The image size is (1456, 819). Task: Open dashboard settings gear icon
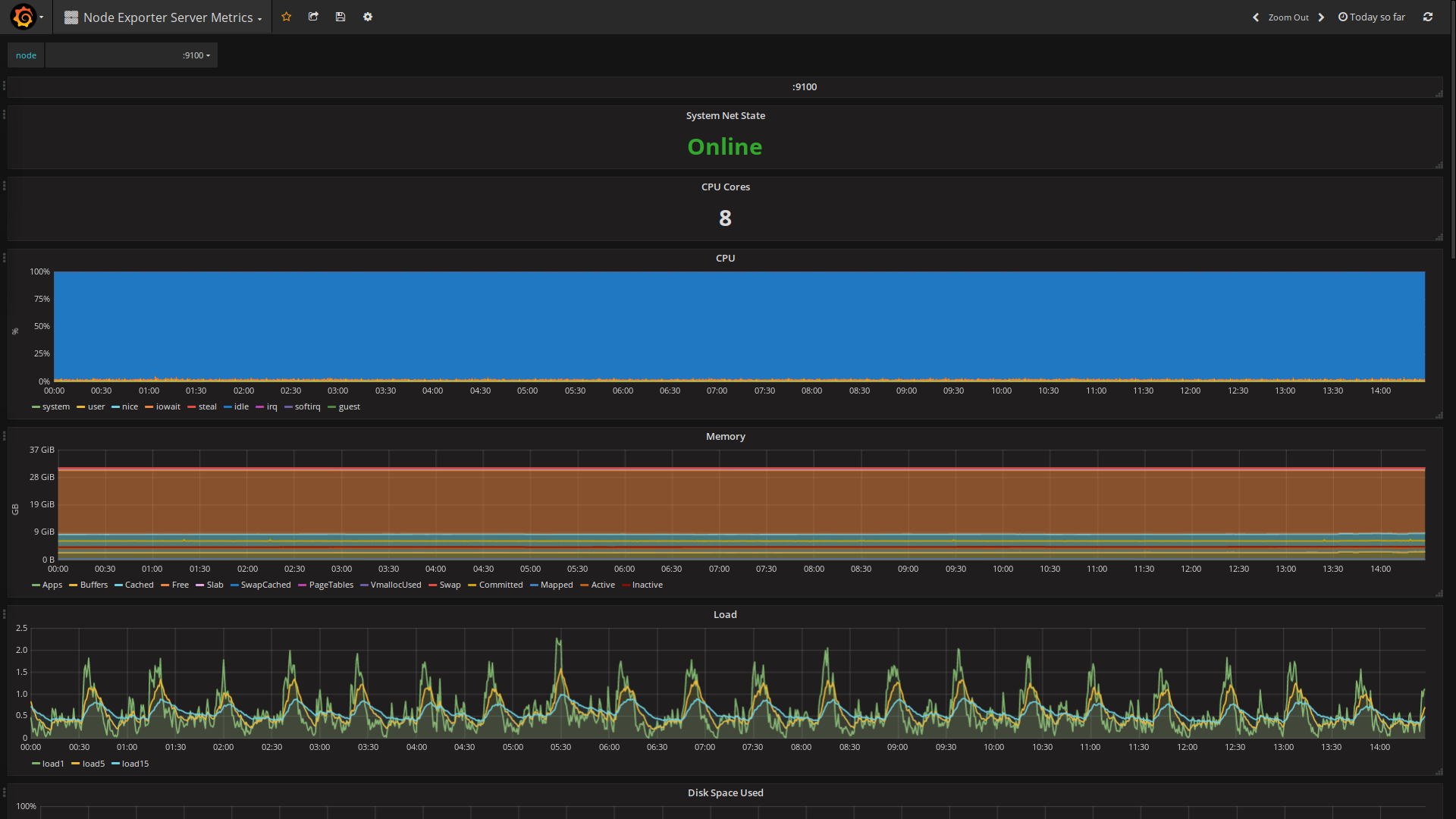click(x=368, y=17)
